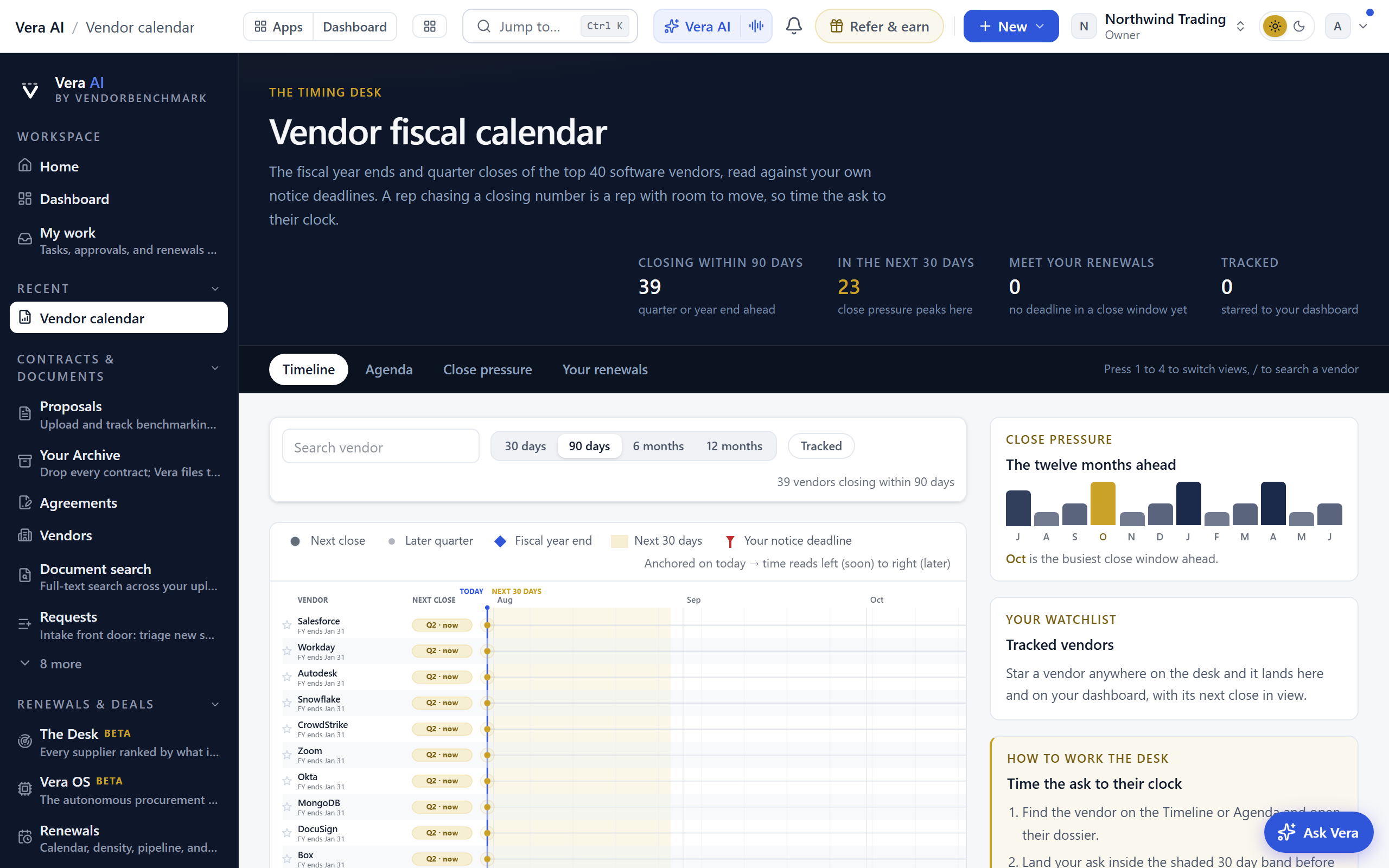Open Vendor calendar in Recent
The height and width of the screenshot is (868, 1389).
[x=119, y=317]
